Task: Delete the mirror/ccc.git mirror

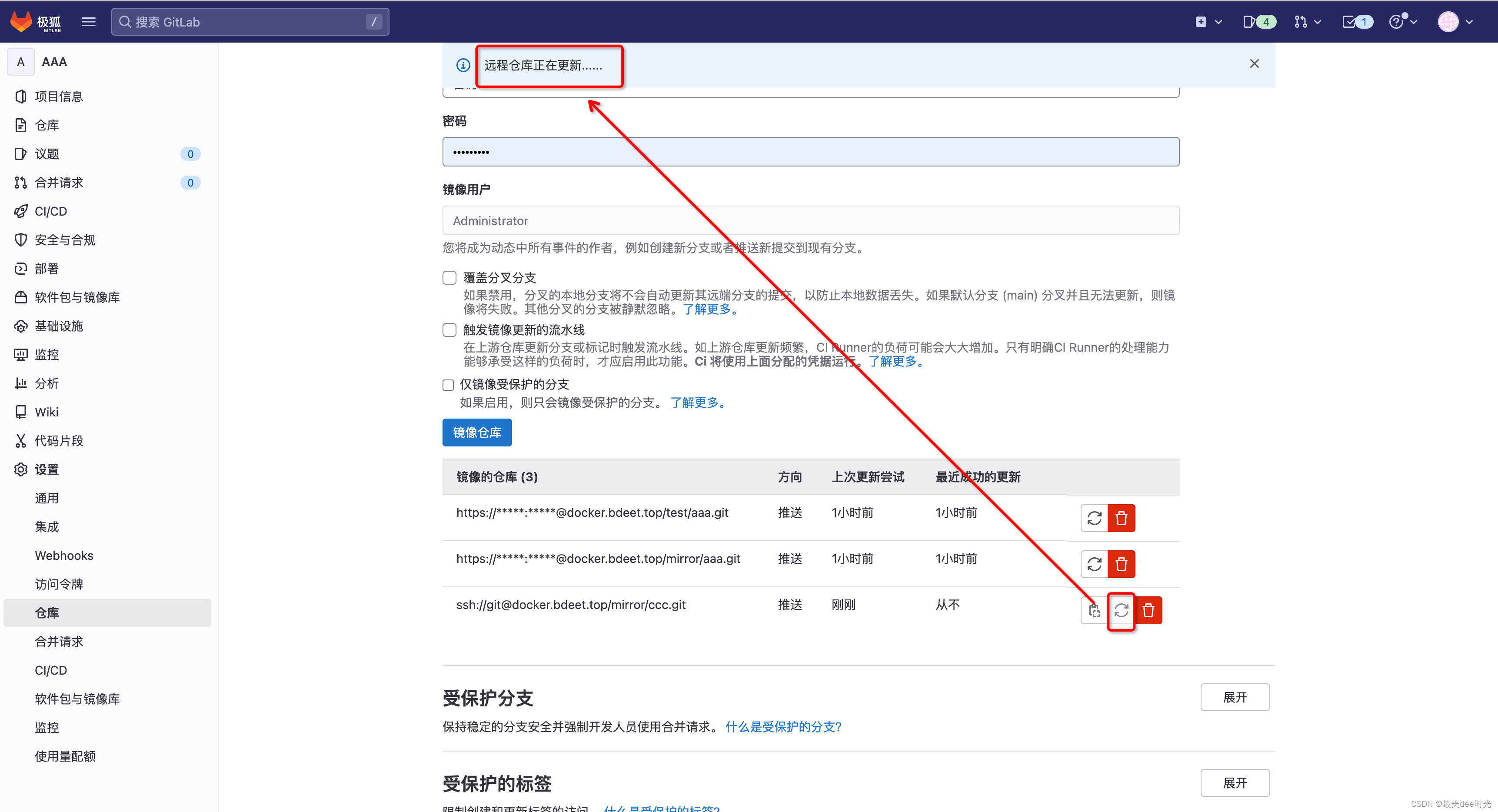Action: point(1148,610)
